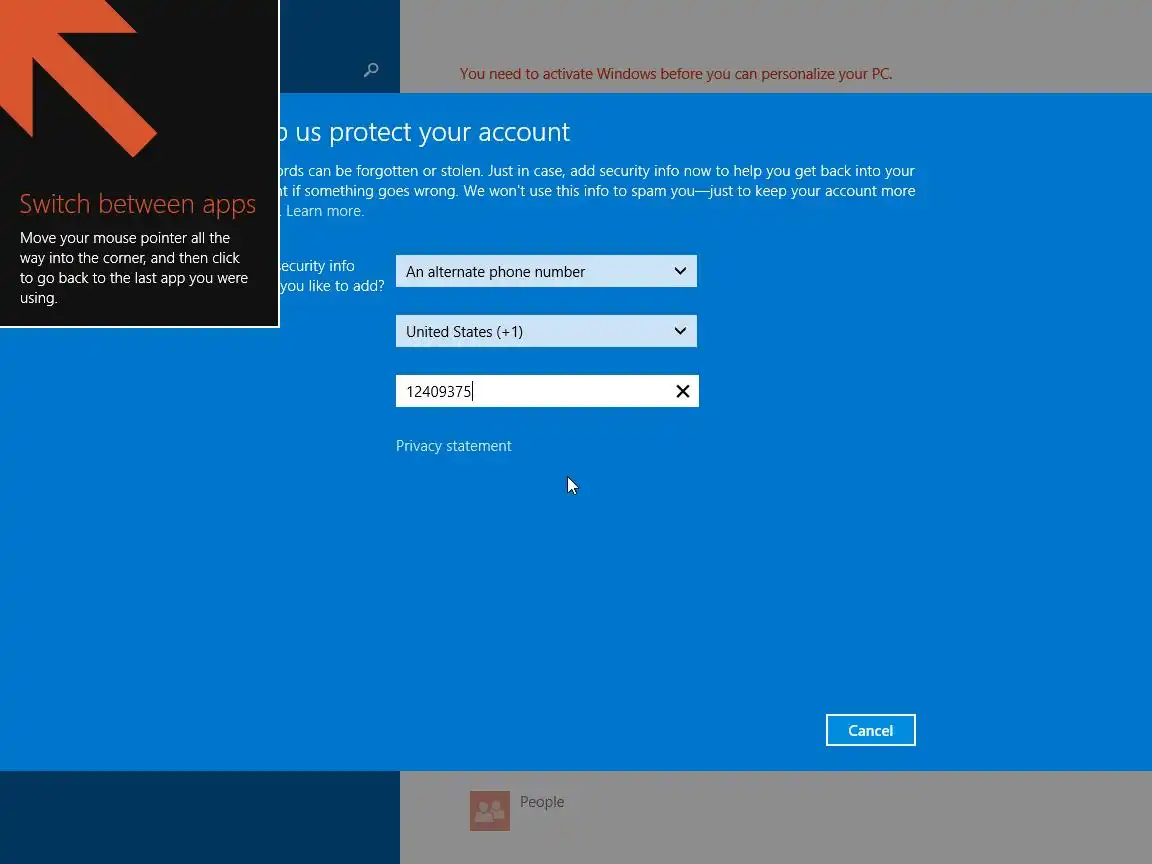Open the Privacy statement link
Screen dimensions: 1152x864
[453, 446]
